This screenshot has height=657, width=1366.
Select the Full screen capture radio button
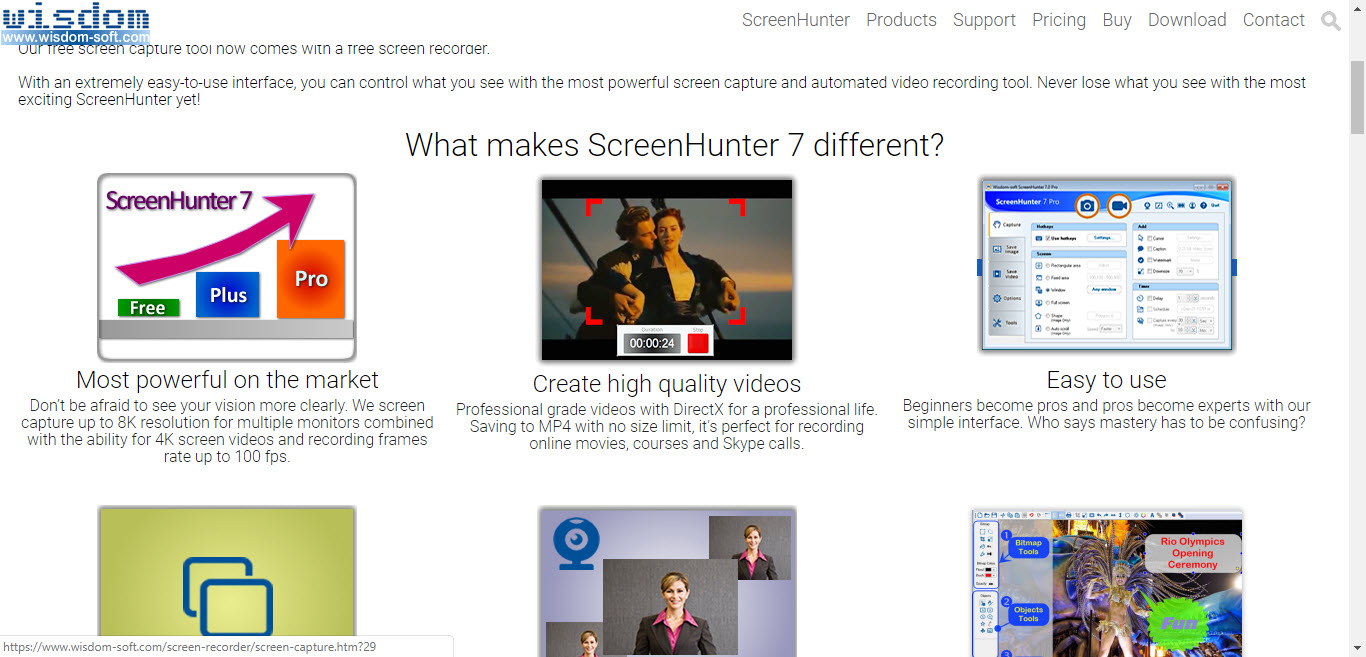click(x=1048, y=303)
